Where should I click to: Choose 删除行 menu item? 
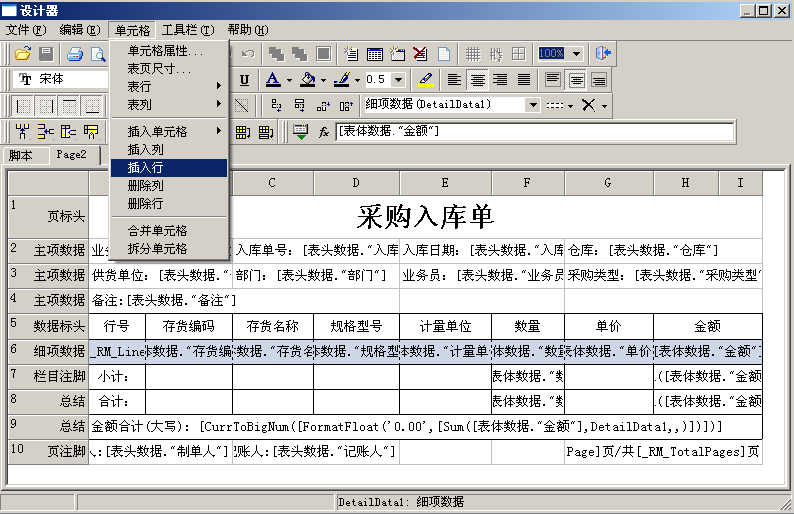tap(169, 204)
